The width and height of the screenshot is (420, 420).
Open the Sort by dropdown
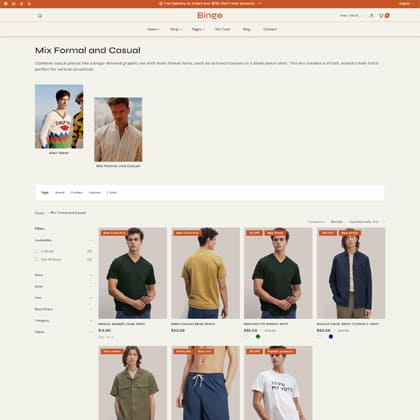(366, 222)
